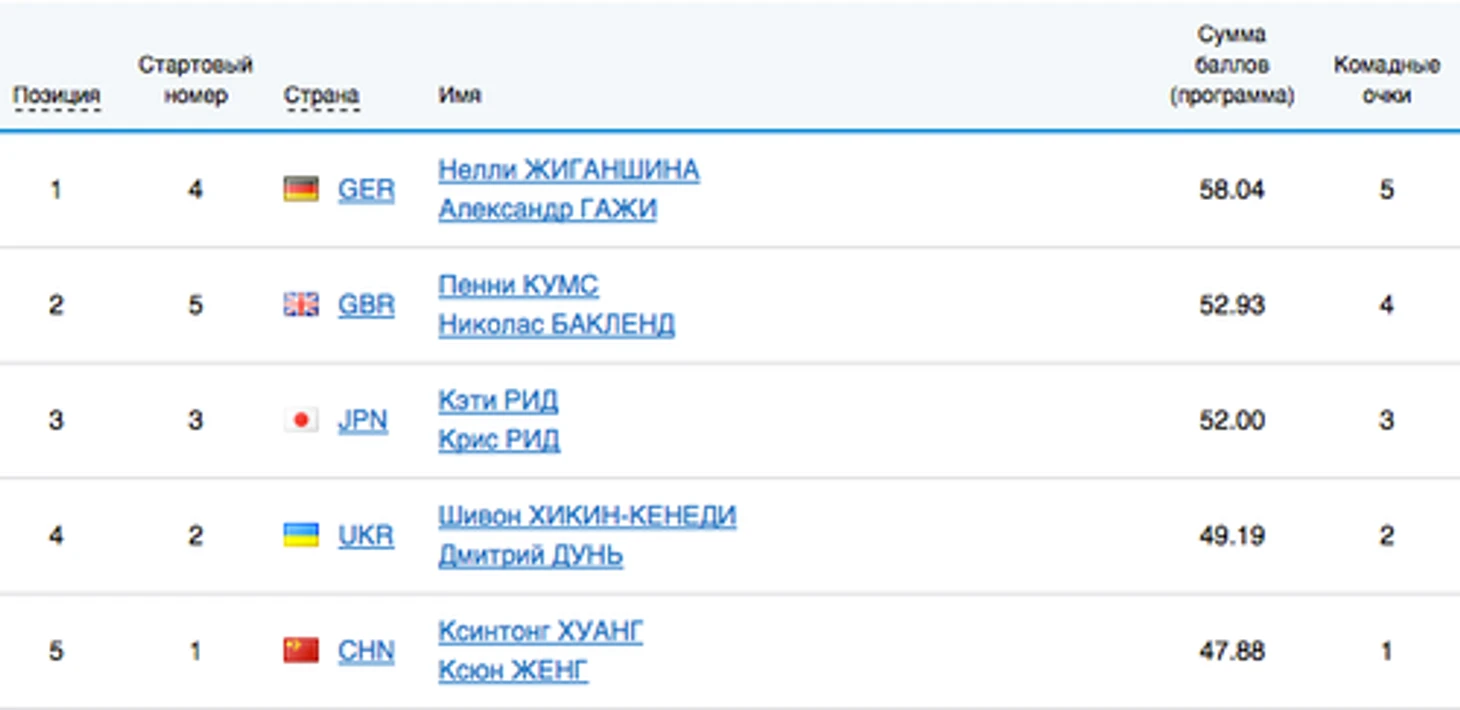Click the German flag icon
1460x710 pixels.
[x=301, y=189]
